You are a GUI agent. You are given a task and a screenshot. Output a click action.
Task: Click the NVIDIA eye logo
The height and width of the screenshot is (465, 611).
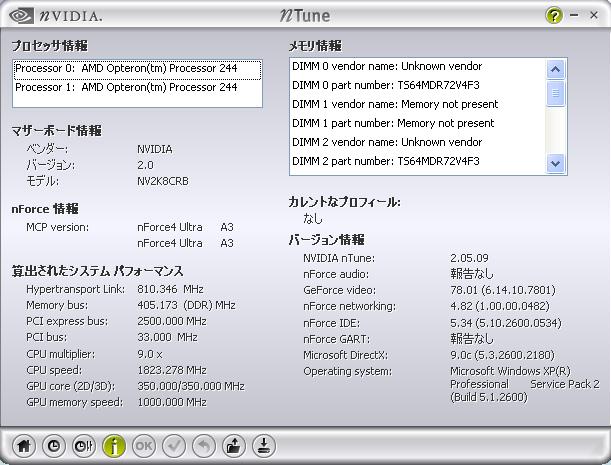pos(21,16)
